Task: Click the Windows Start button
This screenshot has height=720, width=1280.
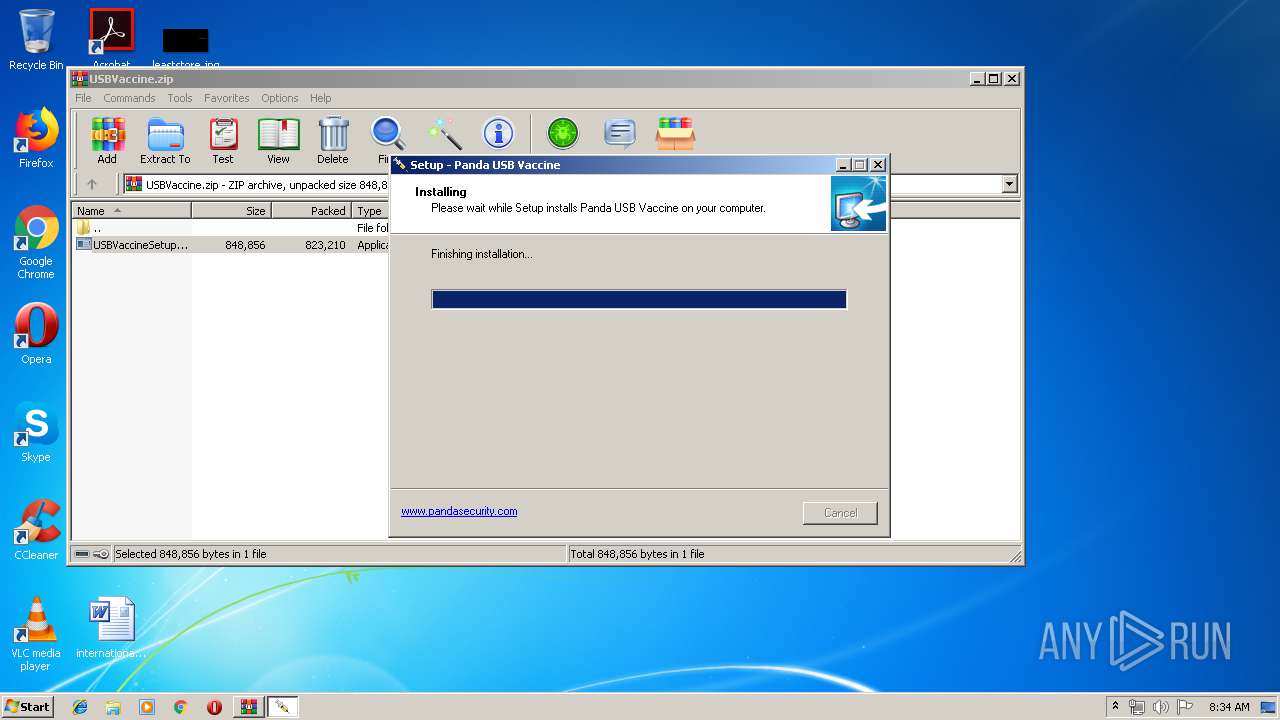Action: coord(27,707)
